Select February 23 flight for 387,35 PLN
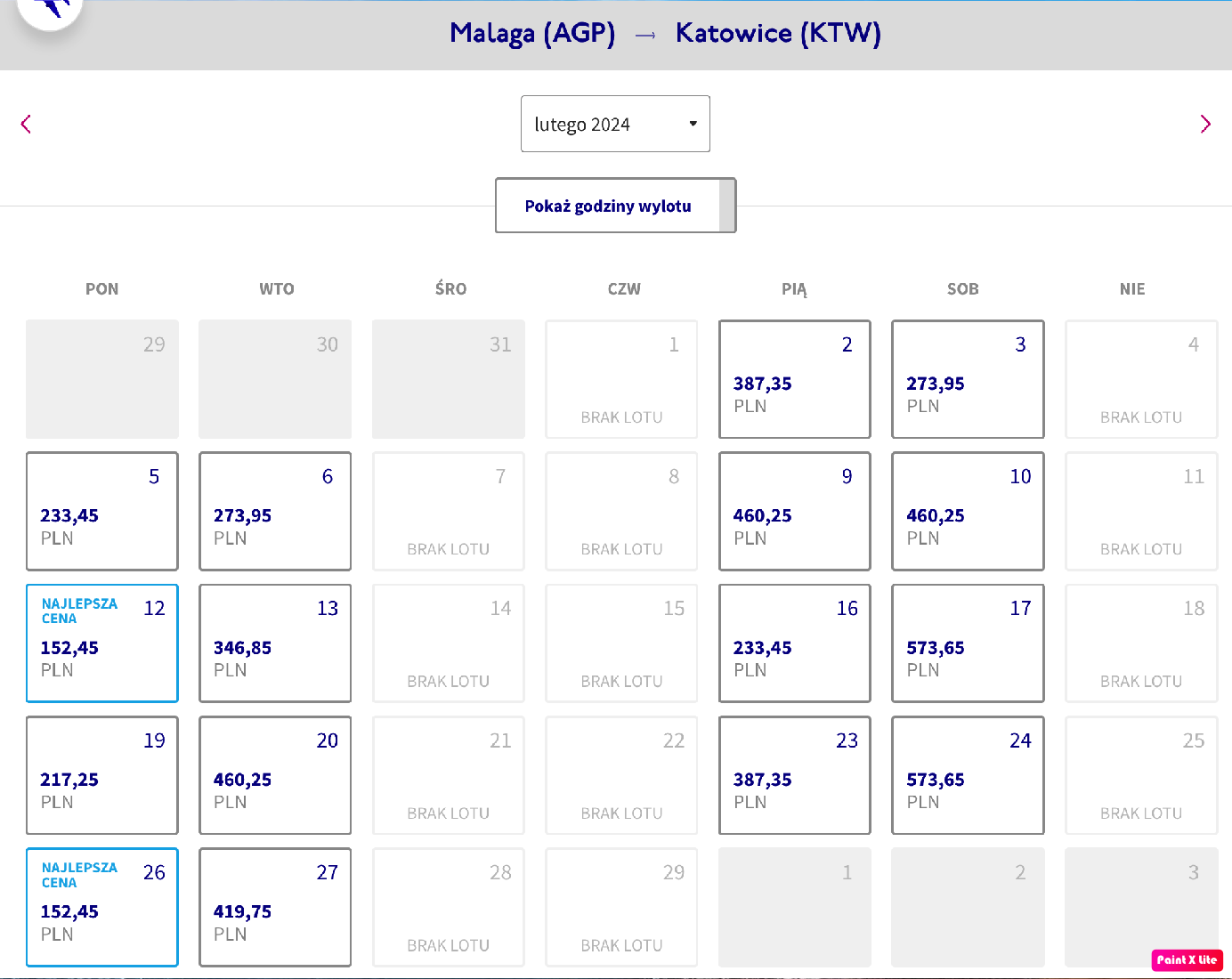Viewport: 1232px width, 979px height. coord(794,775)
